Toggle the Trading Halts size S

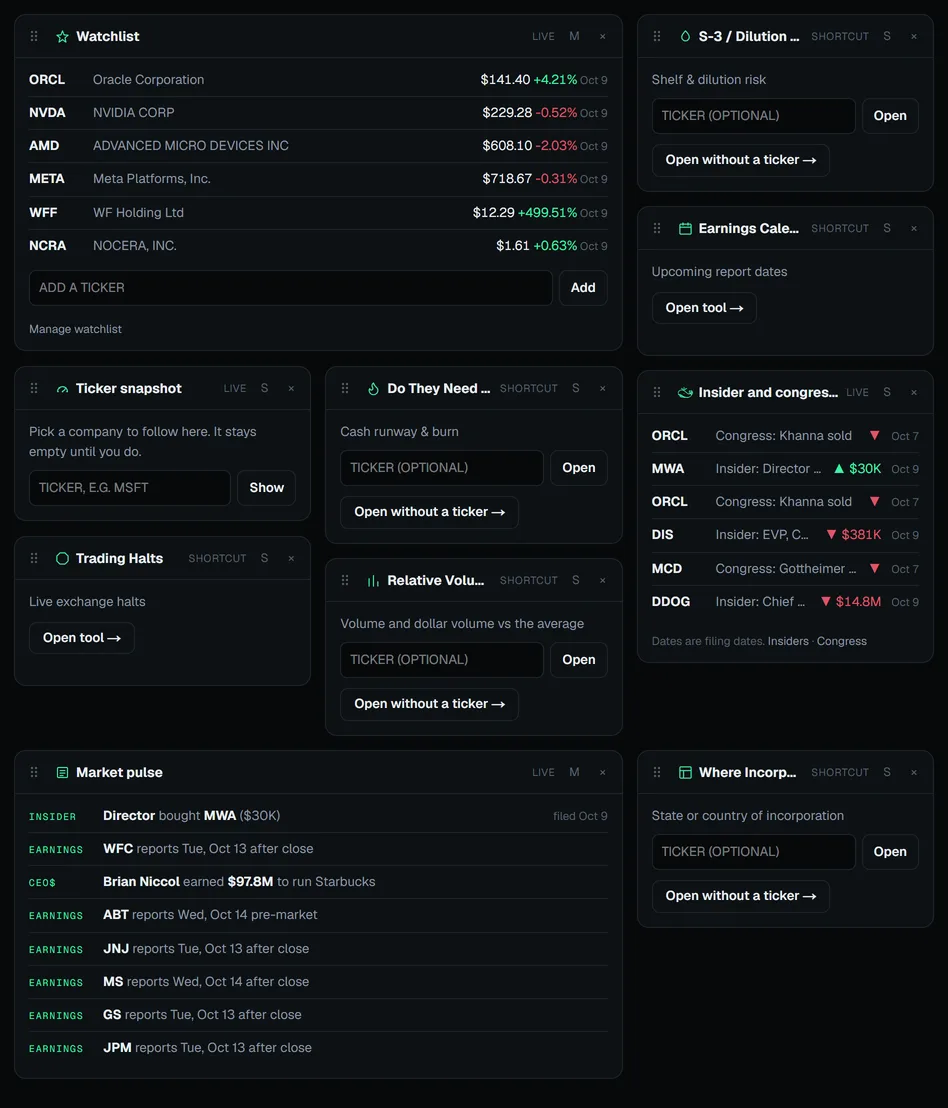[x=264, y=558]
